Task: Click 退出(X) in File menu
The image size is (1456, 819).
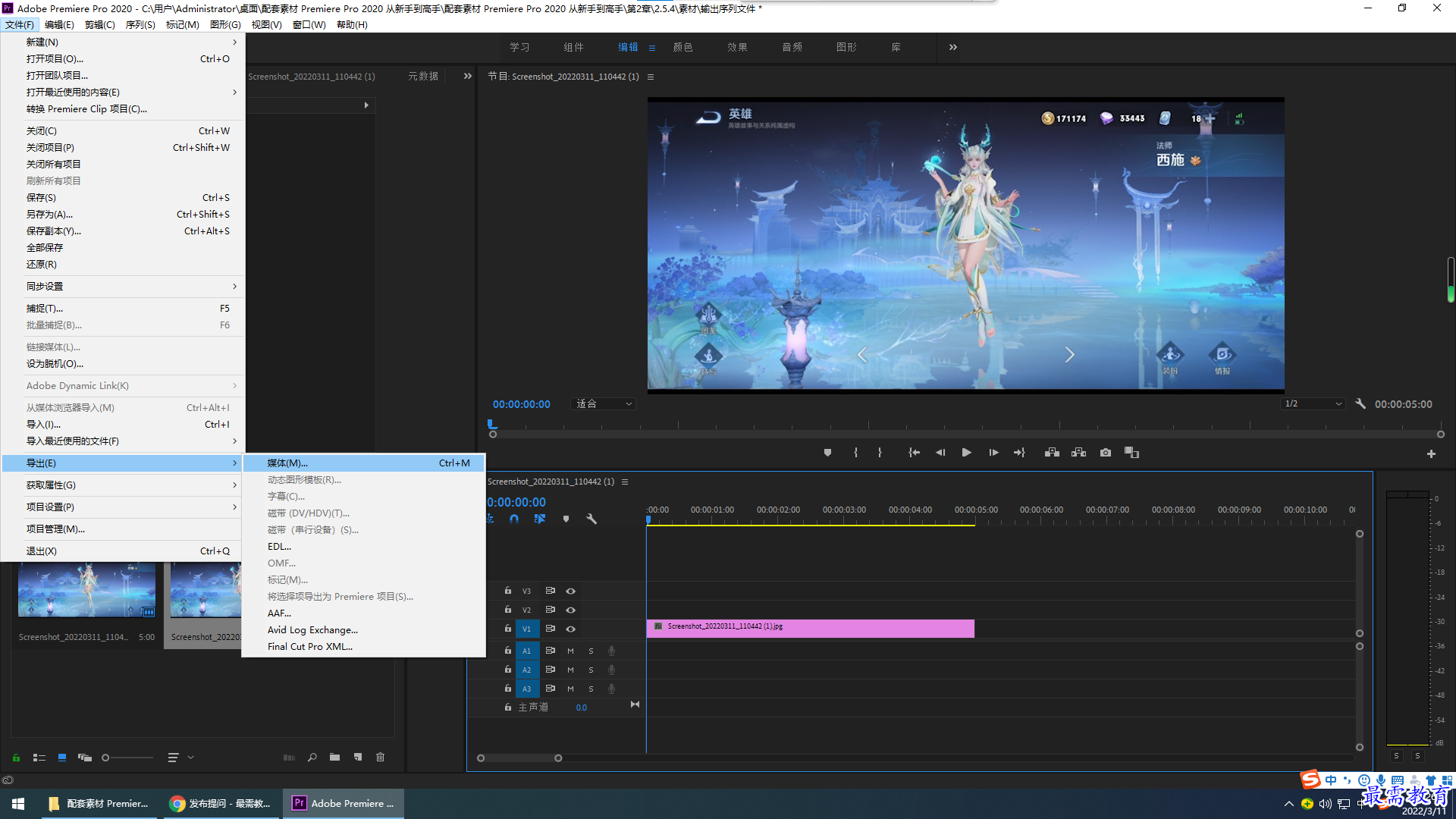Action: 123,551
